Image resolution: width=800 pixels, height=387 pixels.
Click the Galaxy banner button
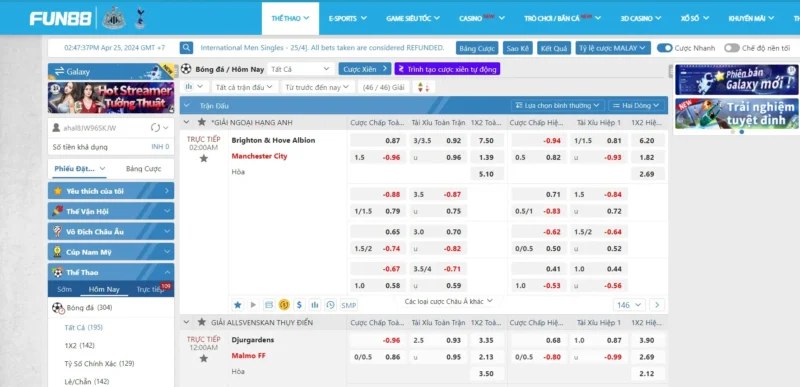coord(111,71)
